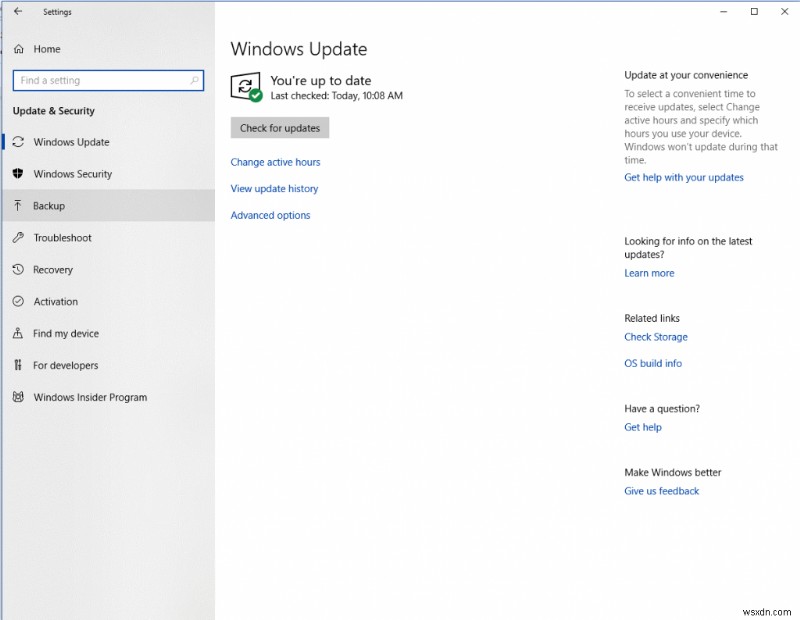800x620 pixels.
Task: Open Get help with your updates
Action: (683, 177)
